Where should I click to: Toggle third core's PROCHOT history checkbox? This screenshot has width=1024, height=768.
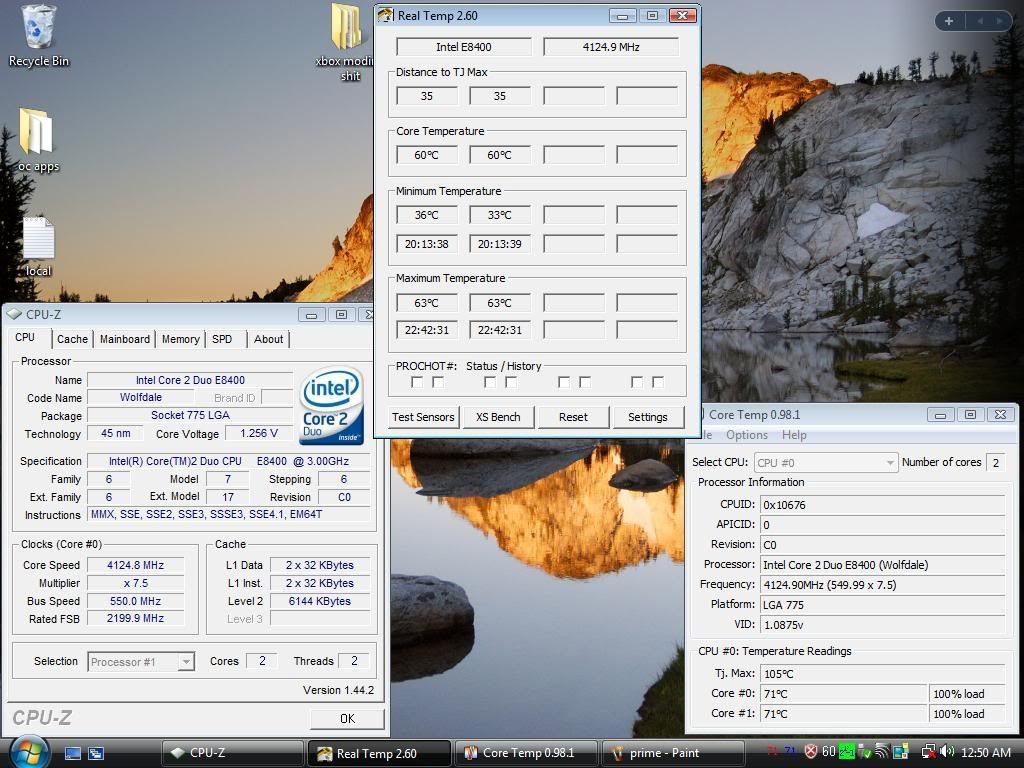[x=585, y=382]
